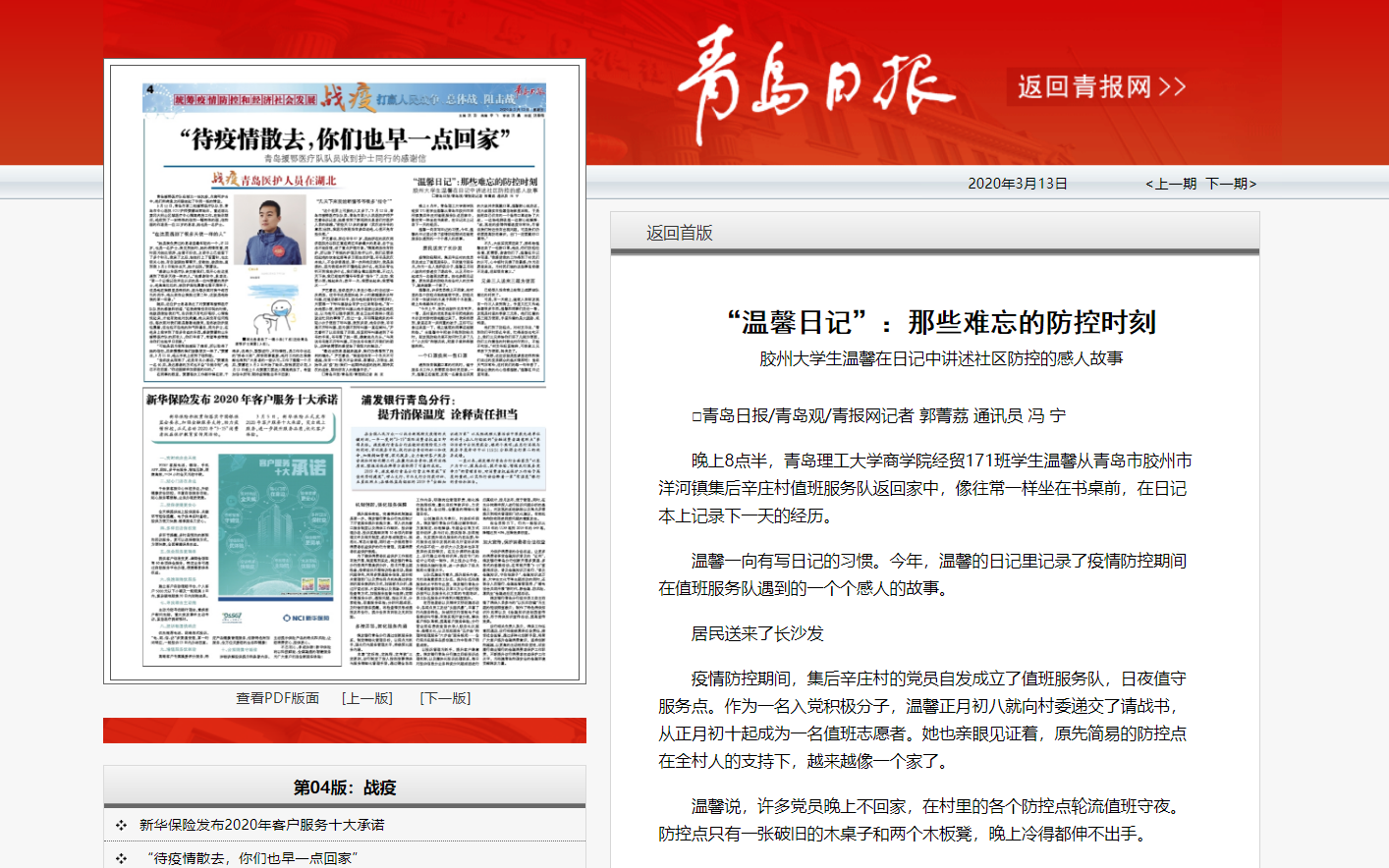Viewport: 1389px width, 868px height.
Task: Click the top headline “待疫情散去” in the page preview
Action: click(344, 138)
